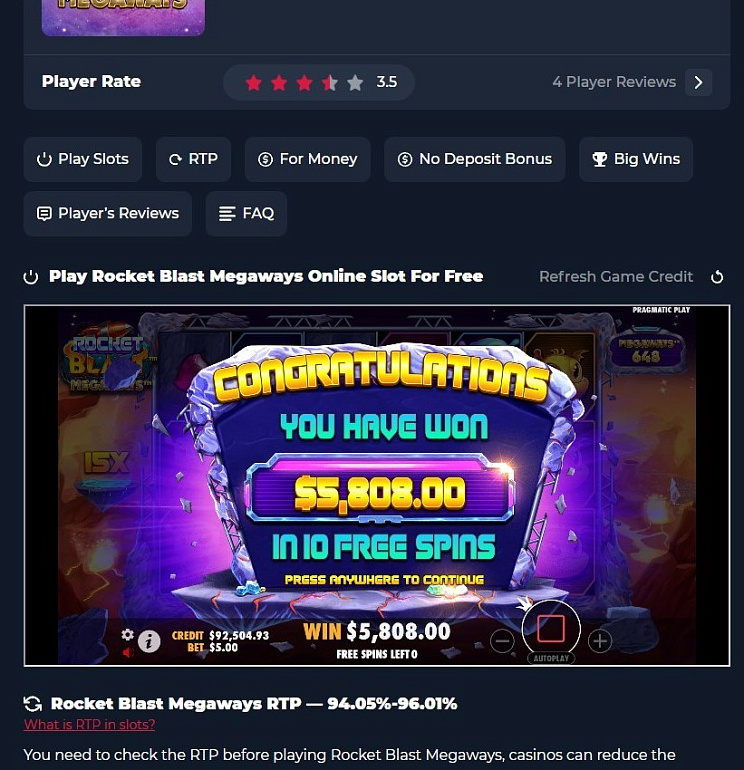
Task: Open the game info icon
Action: coord(149,641)
